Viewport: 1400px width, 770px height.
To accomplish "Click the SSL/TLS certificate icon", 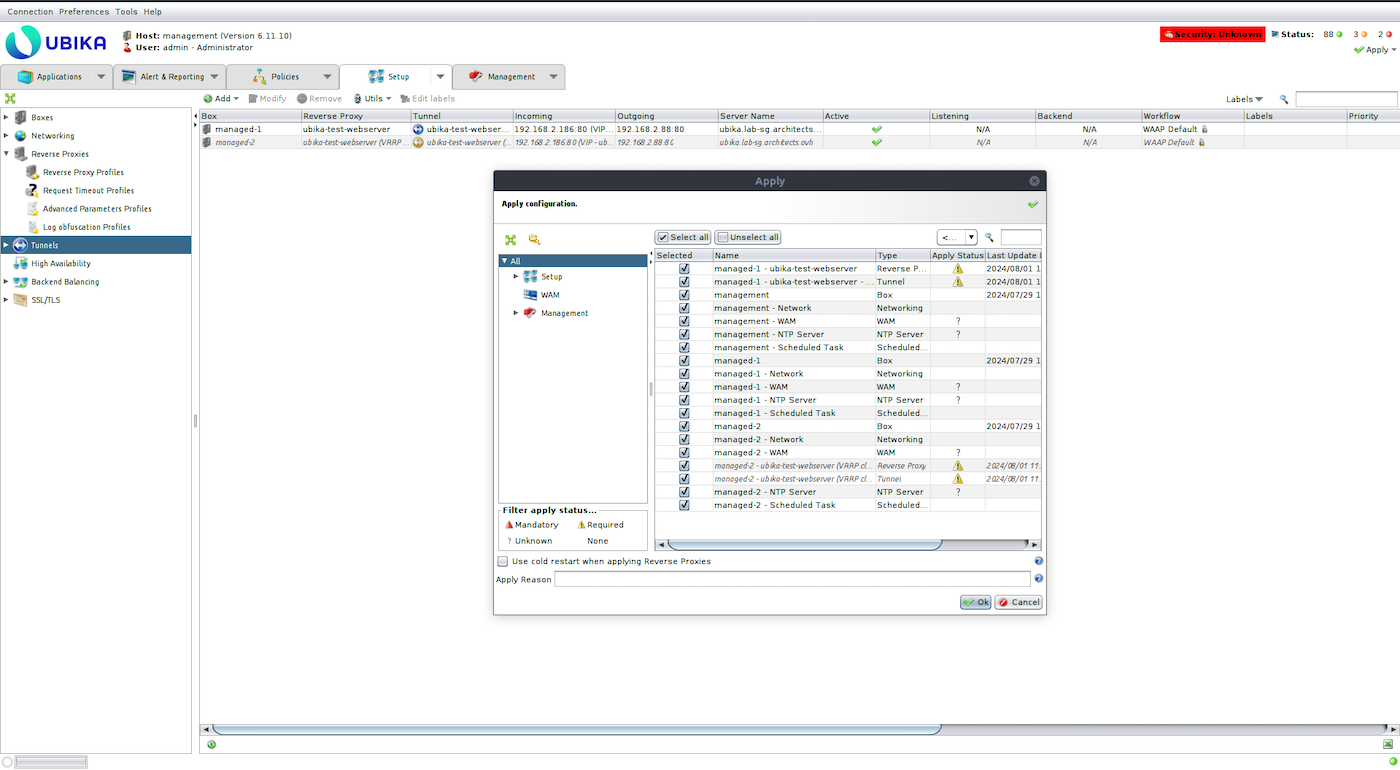I will tap(20, 300).
